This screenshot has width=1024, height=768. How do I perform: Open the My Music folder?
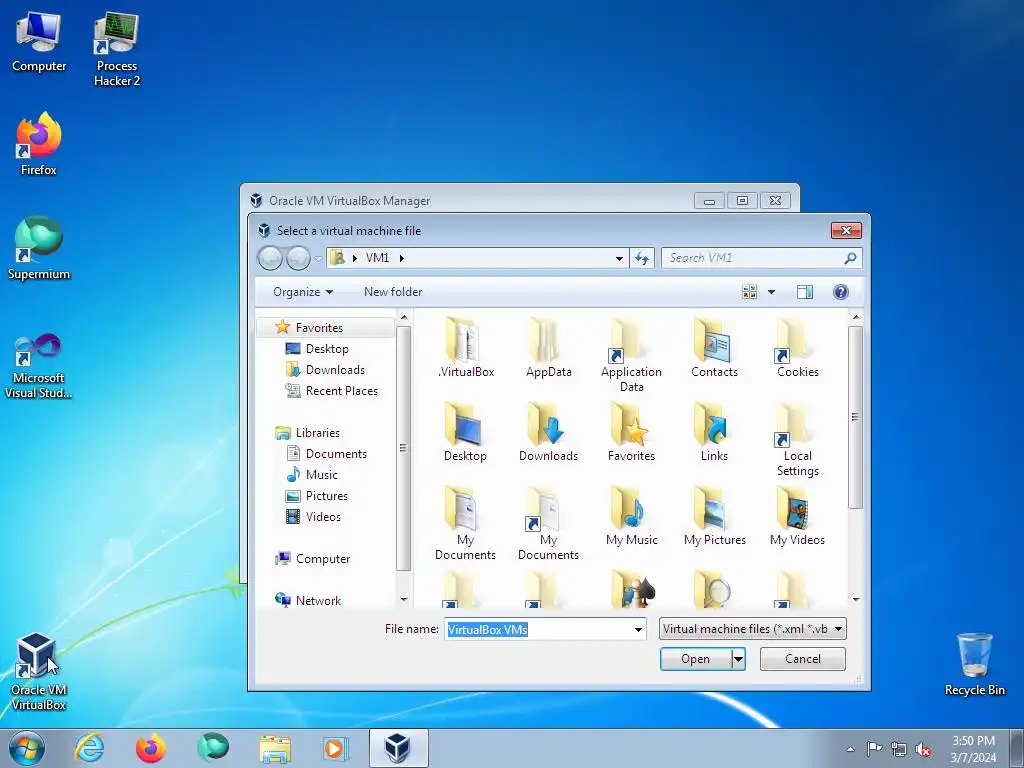pos(631,517)
